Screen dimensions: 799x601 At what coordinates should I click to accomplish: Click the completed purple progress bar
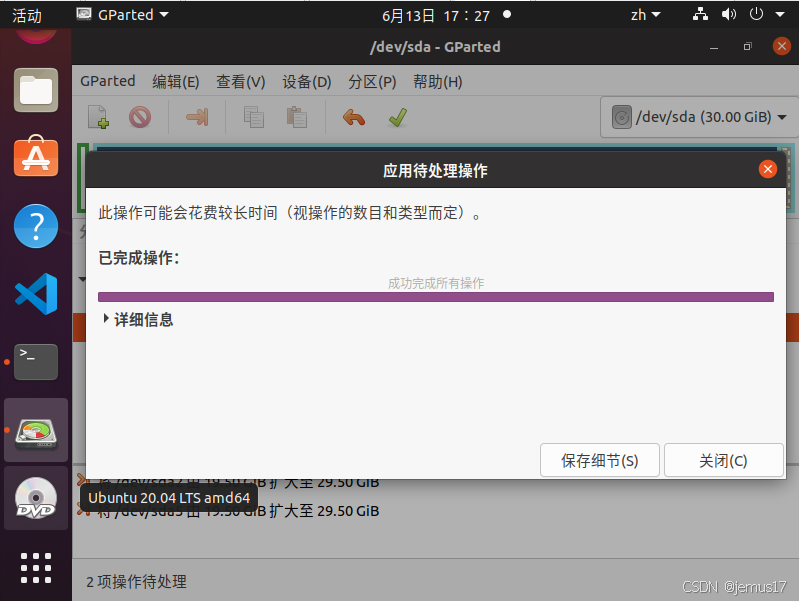(436, 297)
